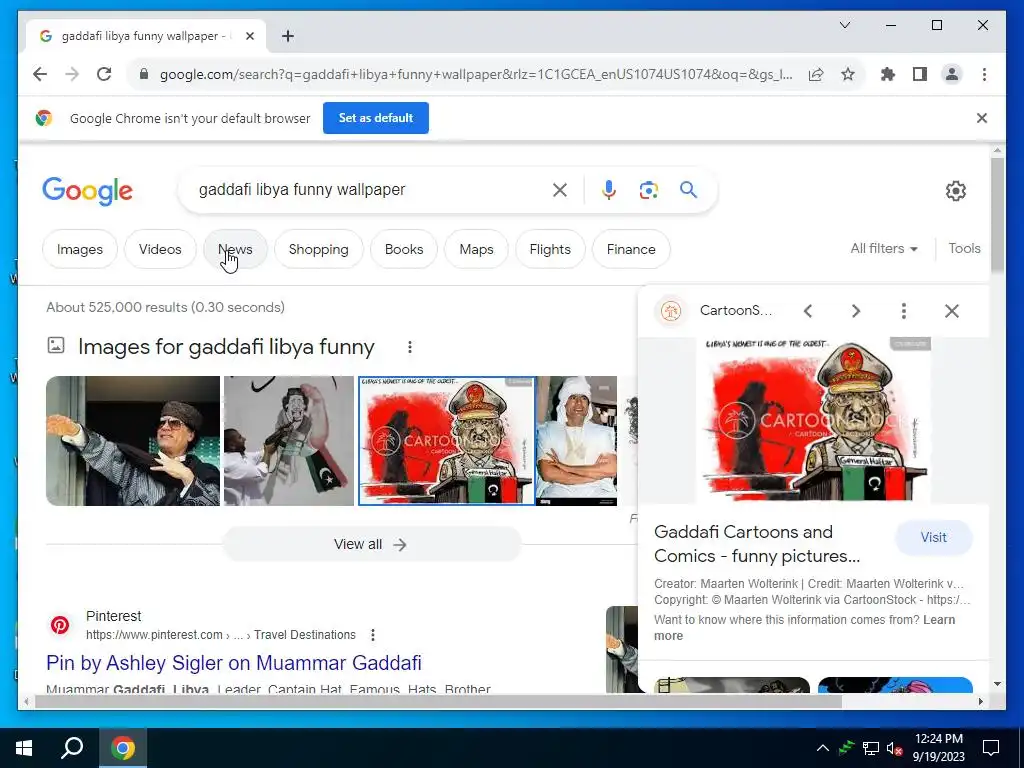Screen dimensions: 1024x768
Task: Open the Extensions puzzle icon
Action: point(888,74)
